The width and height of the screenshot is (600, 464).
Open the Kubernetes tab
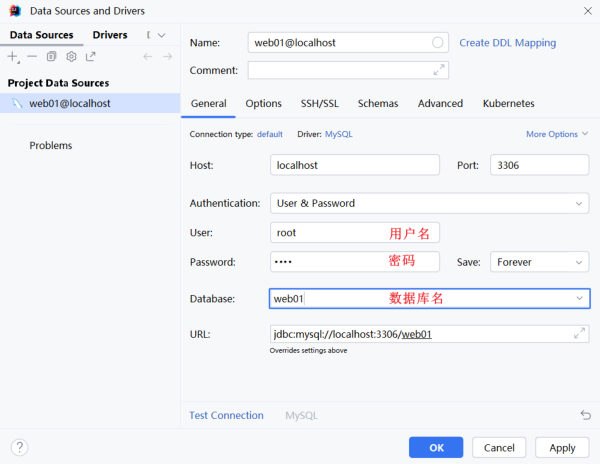click(508, 103)
